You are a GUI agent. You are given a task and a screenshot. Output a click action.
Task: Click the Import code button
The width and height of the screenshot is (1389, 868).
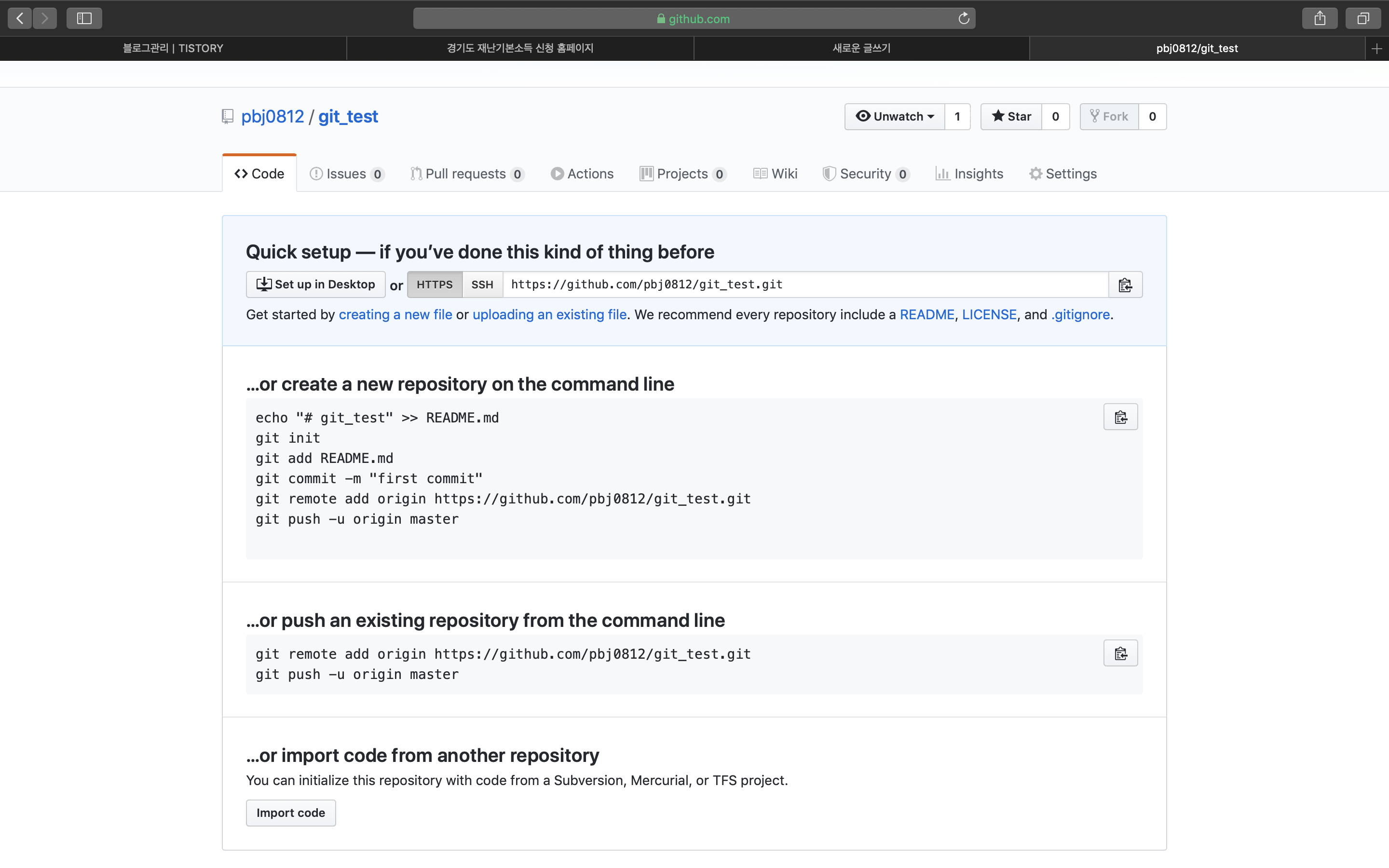tap(290, 813)
